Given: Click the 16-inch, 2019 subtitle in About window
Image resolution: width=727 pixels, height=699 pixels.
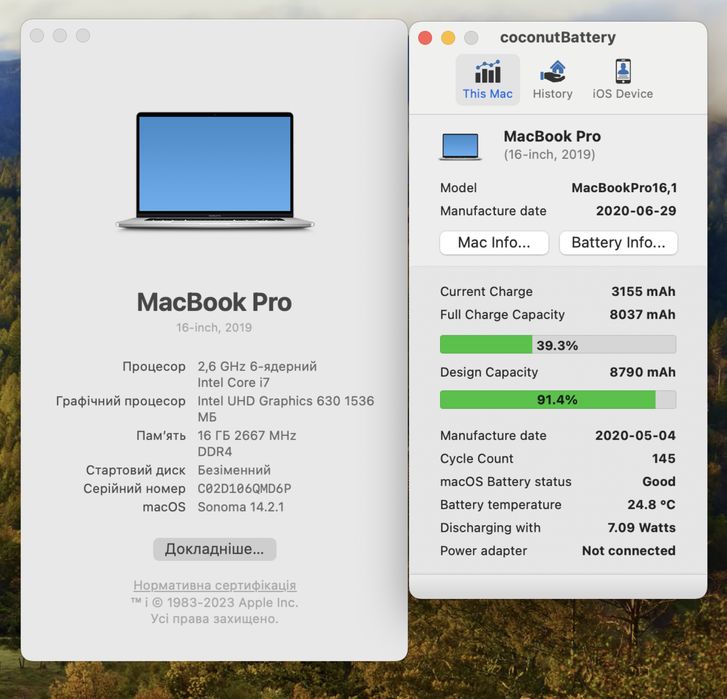Looking at the screenshot, I should [x=214, y=328].
